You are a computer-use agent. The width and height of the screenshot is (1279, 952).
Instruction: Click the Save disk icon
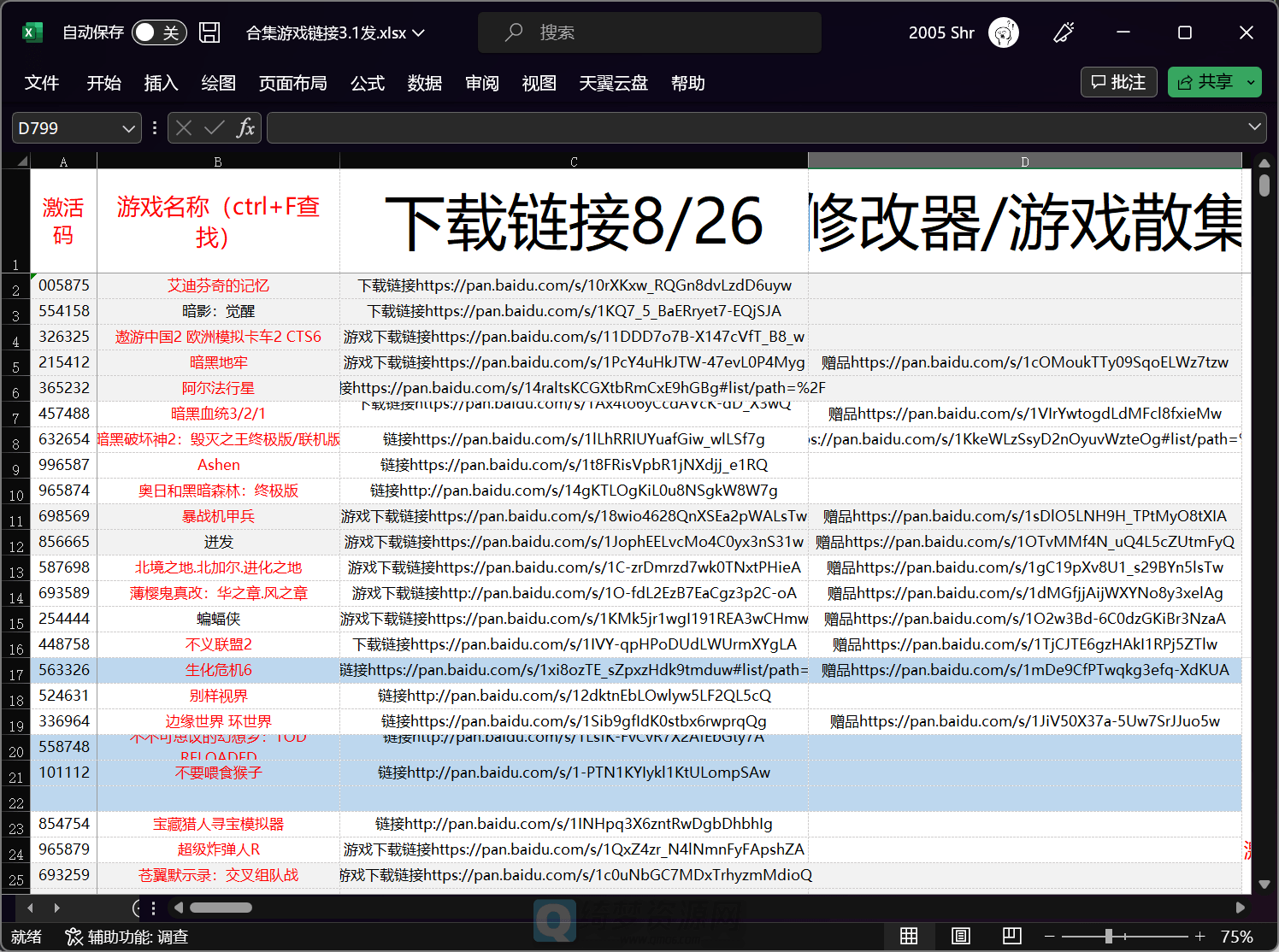pyautogui.click(x=209, y=32)
